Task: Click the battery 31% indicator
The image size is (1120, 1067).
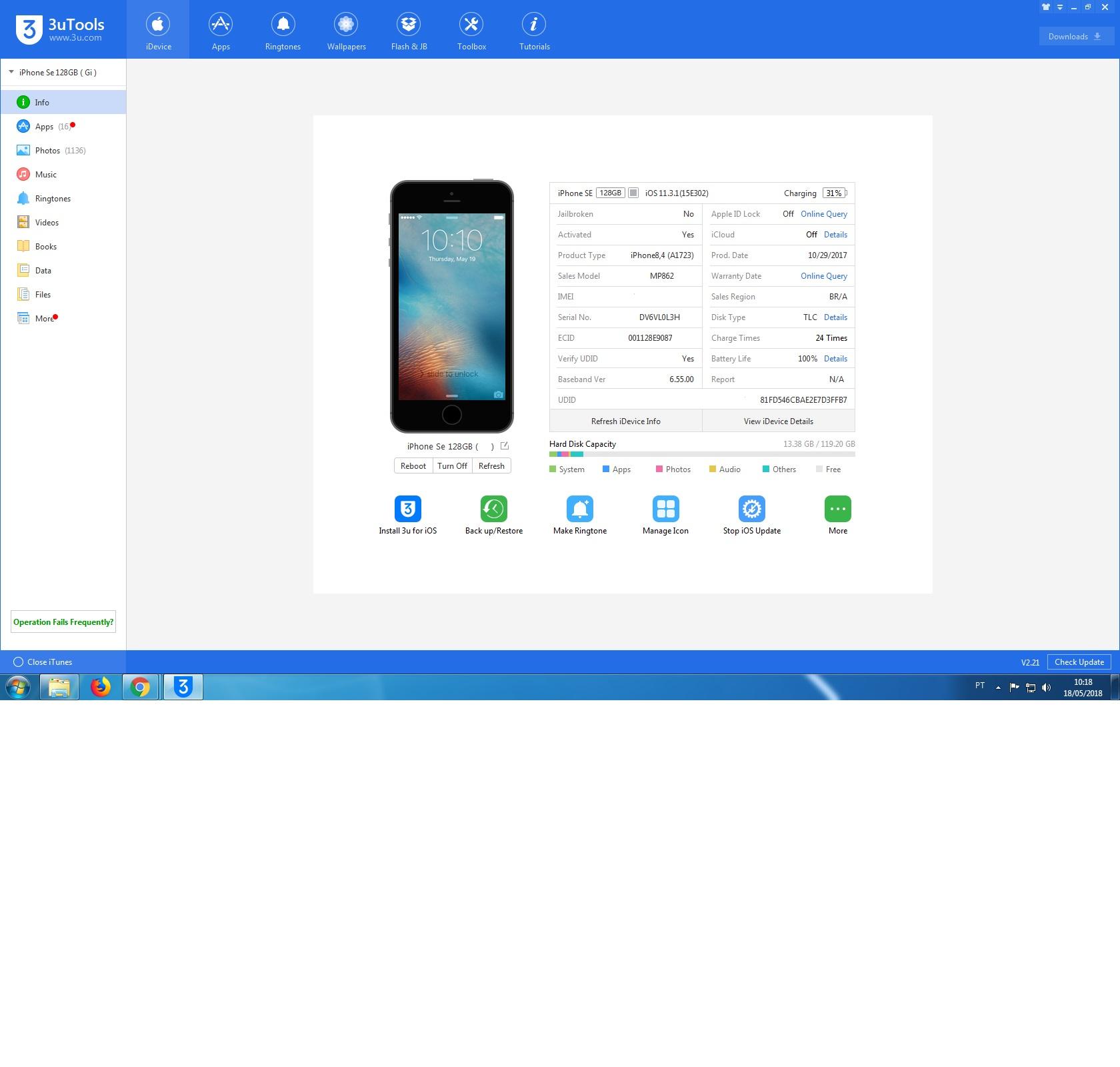Action: pos(835,193)
